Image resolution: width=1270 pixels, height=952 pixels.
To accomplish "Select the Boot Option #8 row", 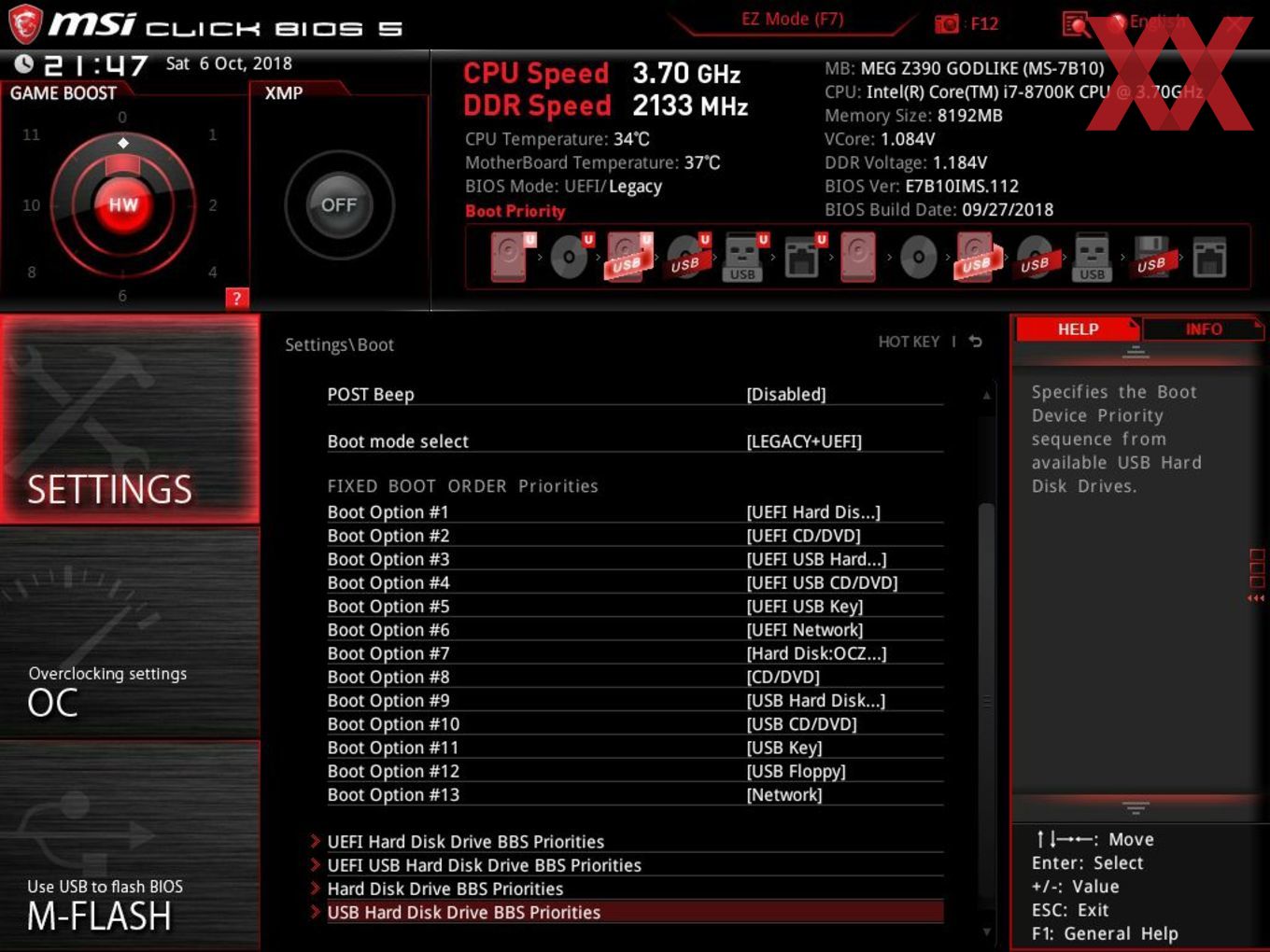I will pyautogui.click(x=635, y=677).
